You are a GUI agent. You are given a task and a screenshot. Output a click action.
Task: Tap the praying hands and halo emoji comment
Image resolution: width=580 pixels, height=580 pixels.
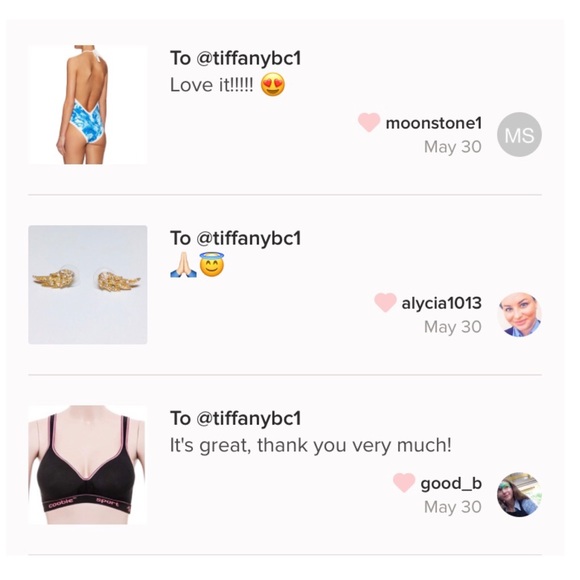click(197, 265)
